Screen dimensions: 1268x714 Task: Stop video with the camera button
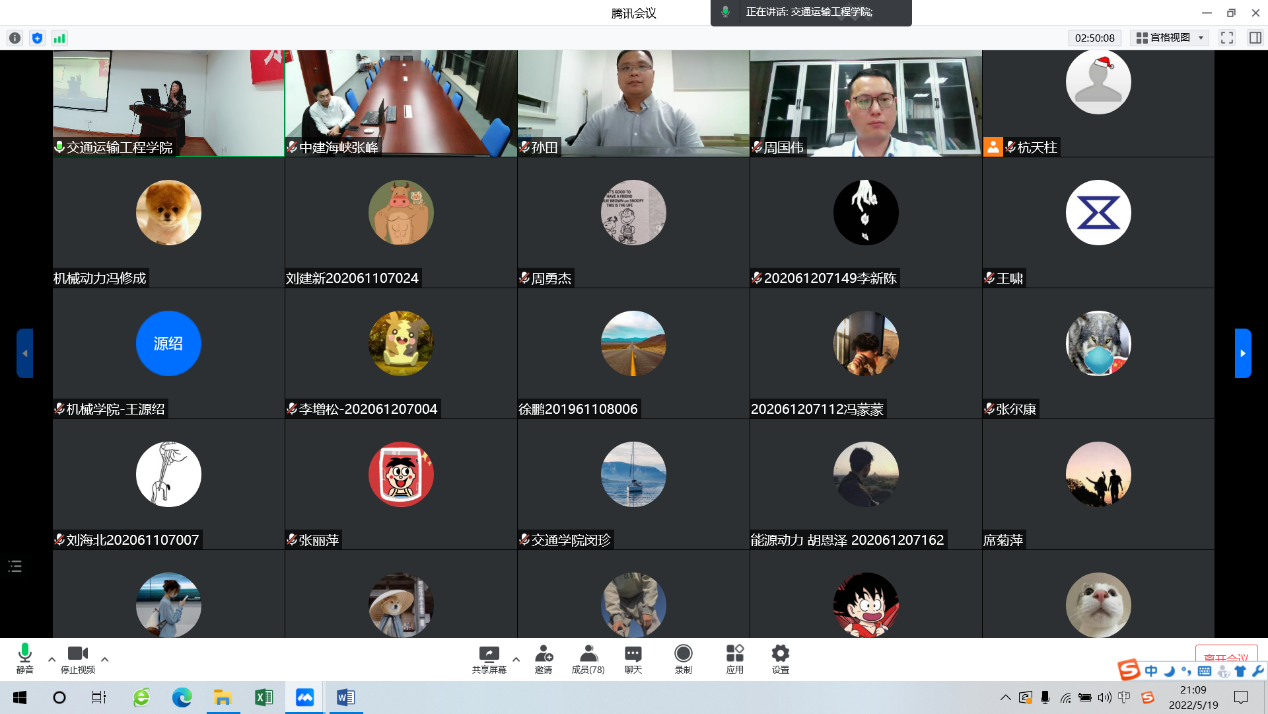(77, 654)
